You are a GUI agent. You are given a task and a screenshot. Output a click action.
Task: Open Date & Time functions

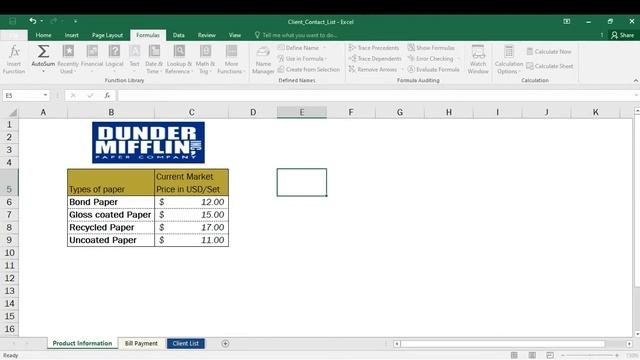(x=154, y=60)
